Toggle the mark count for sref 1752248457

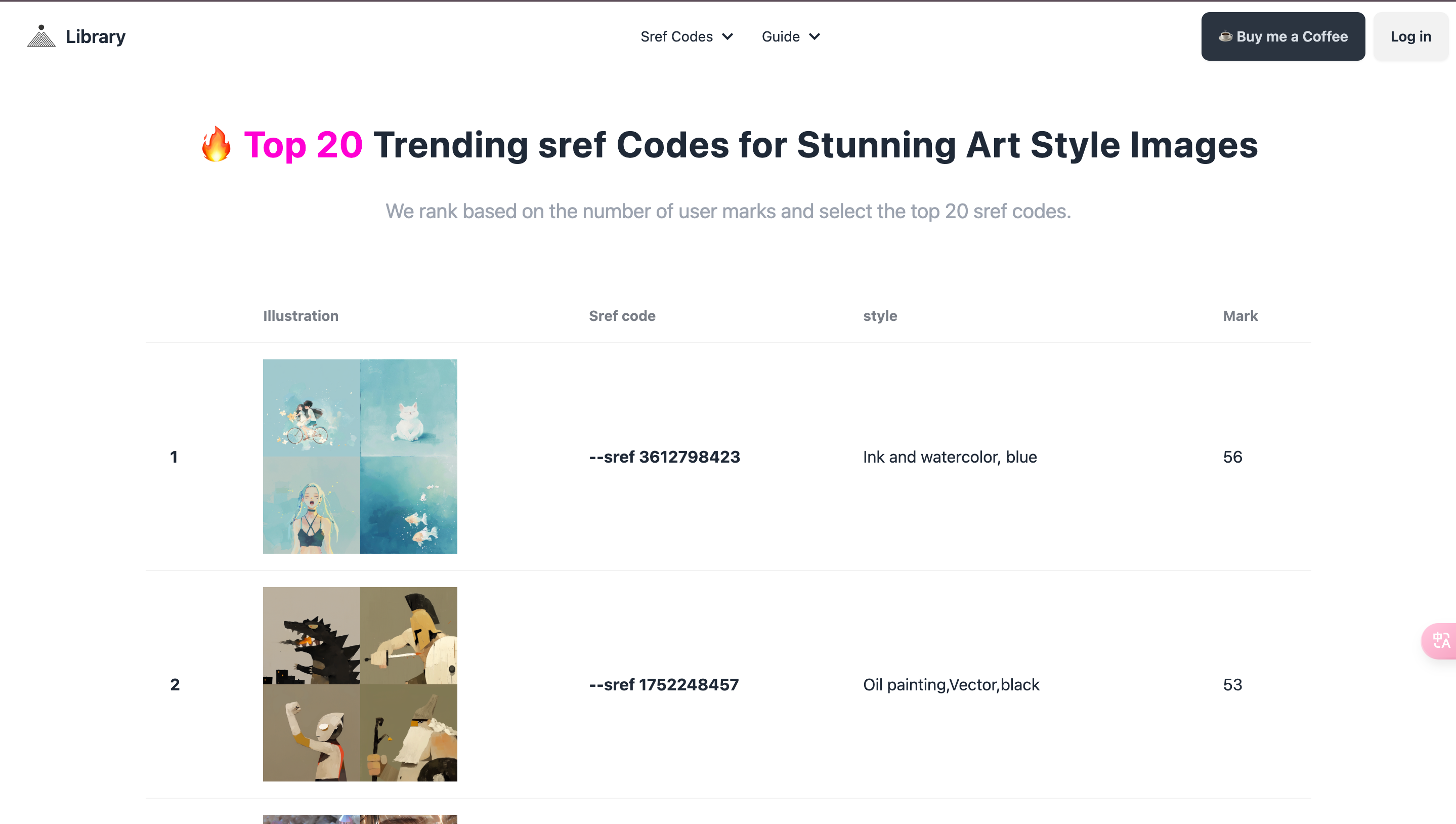(x=1232, y=684)
